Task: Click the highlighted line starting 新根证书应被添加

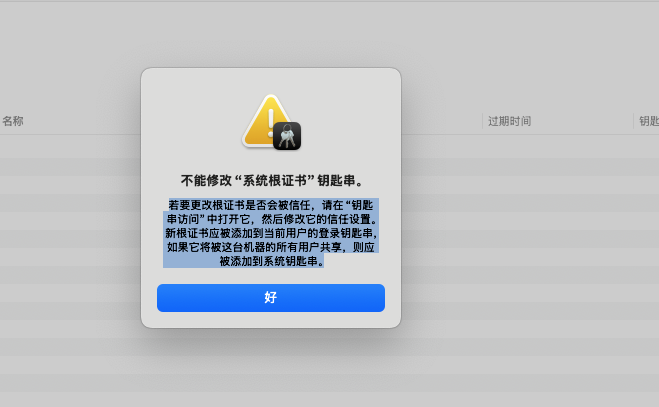Action: click(271, 233)
